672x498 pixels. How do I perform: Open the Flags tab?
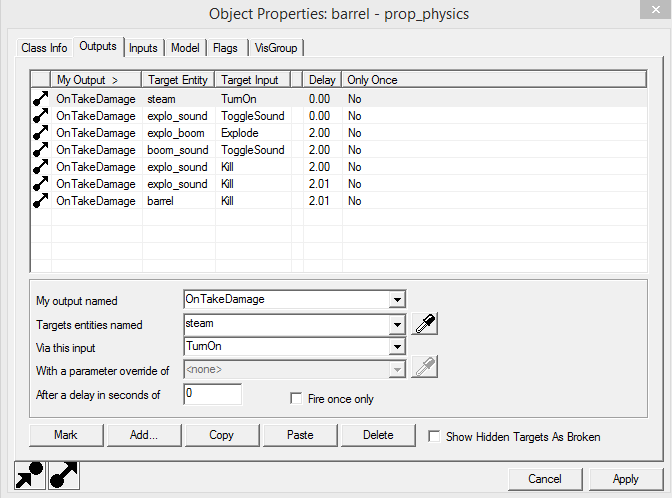(225, 48)
